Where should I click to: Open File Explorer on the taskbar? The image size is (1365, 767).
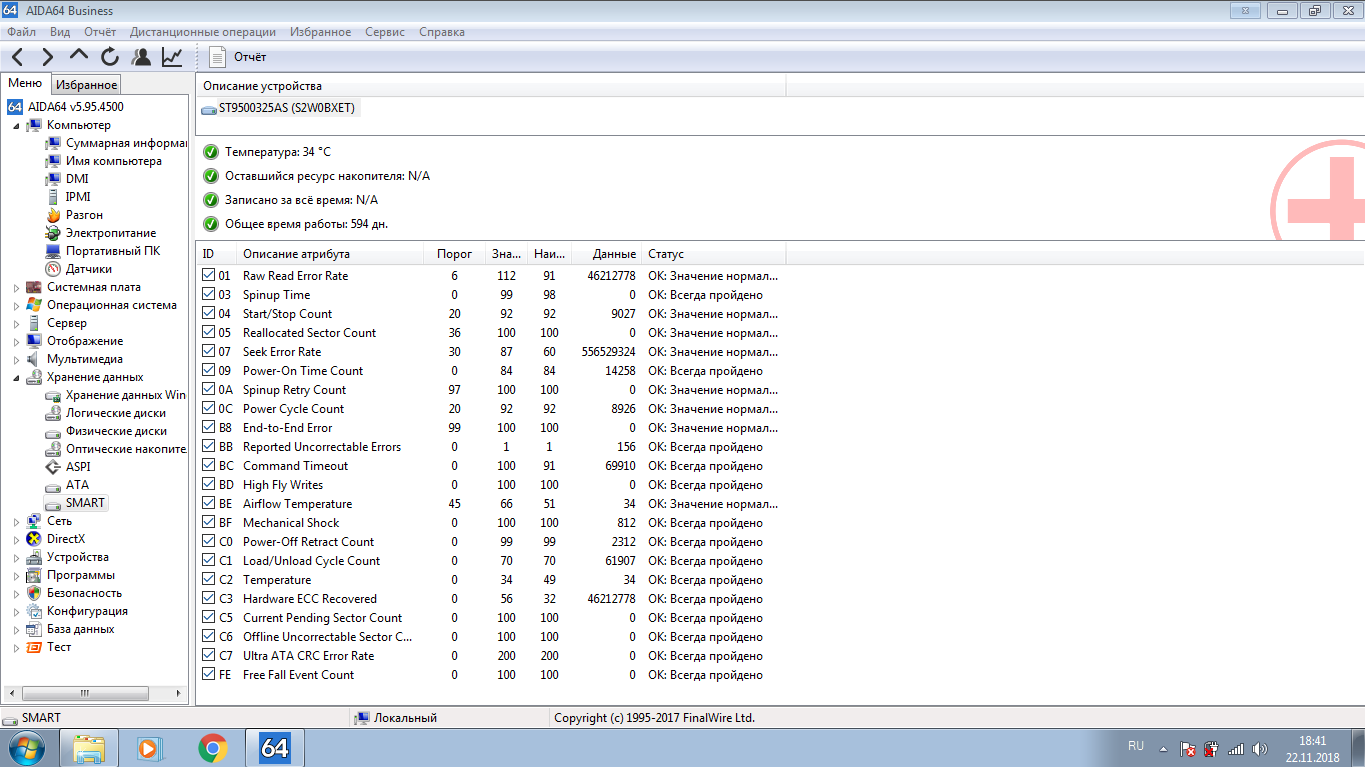[x=89, y=747]
